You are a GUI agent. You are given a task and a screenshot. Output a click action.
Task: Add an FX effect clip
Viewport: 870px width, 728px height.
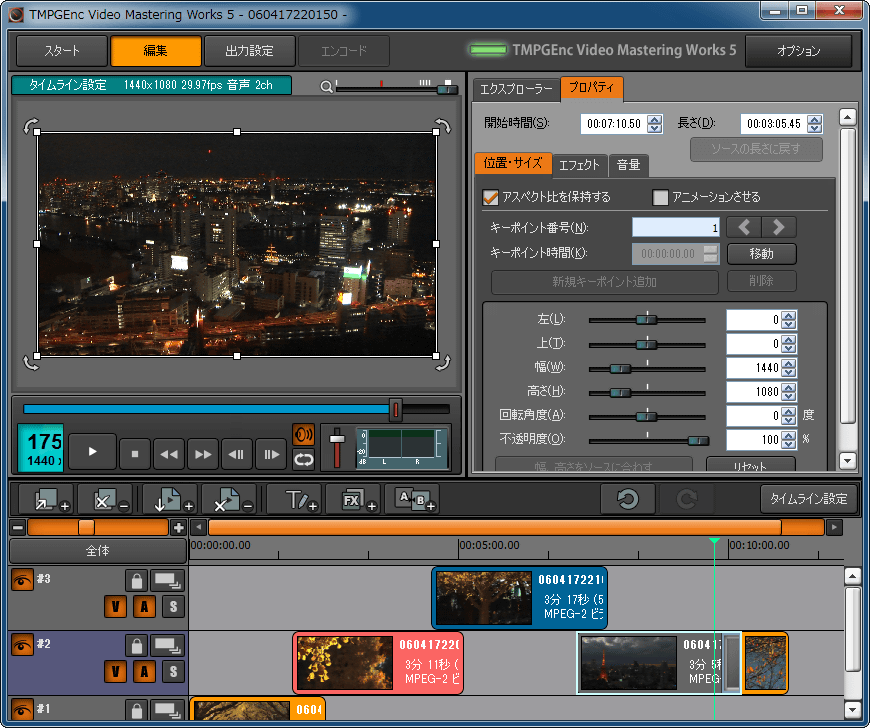pos(353,499)
